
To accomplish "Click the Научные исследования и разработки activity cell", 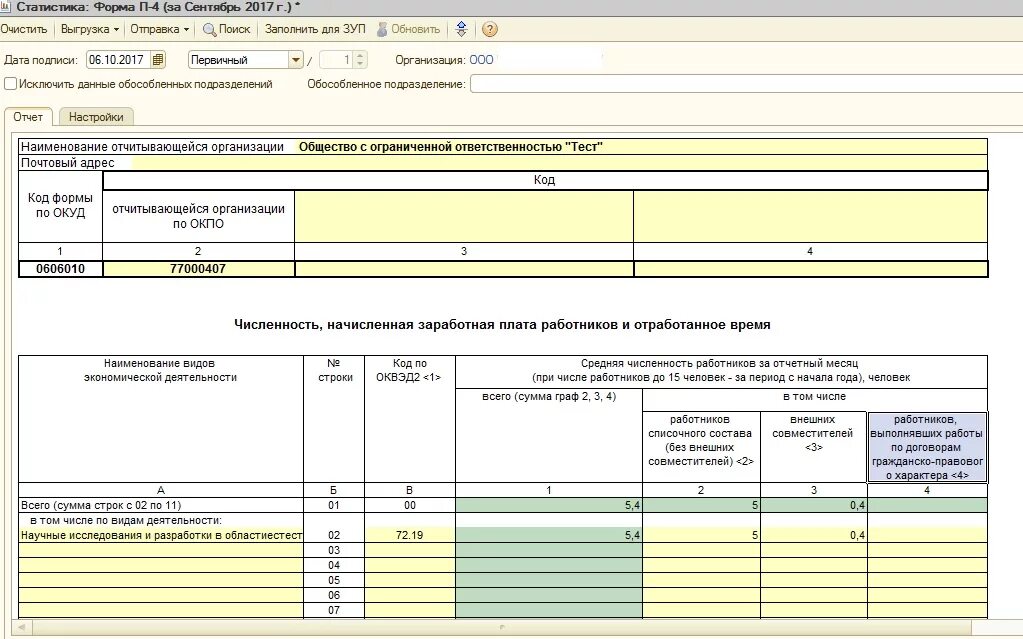I will pos(161,535).
